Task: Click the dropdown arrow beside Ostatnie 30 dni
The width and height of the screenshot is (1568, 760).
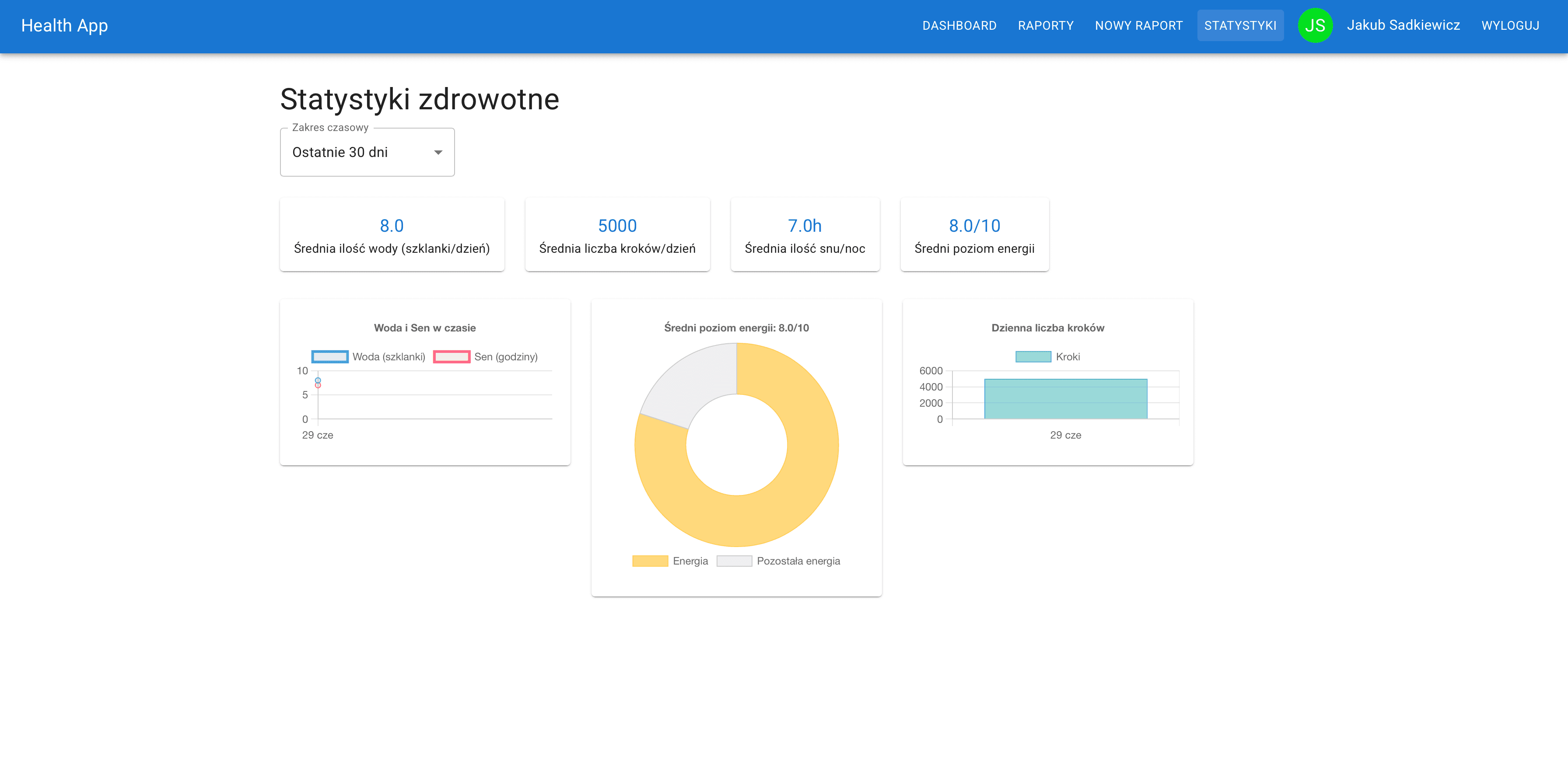Action: [438, 152]
